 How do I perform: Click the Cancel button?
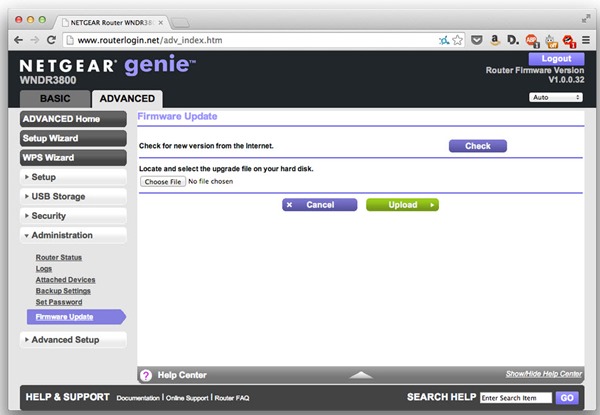point(320,205)
